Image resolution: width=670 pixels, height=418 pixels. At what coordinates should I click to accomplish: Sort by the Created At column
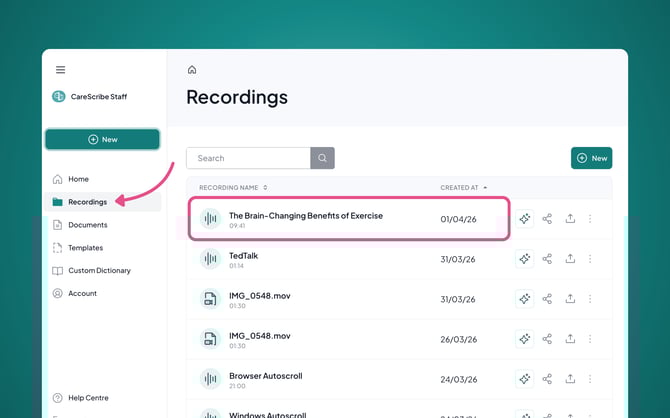[464, 188]
